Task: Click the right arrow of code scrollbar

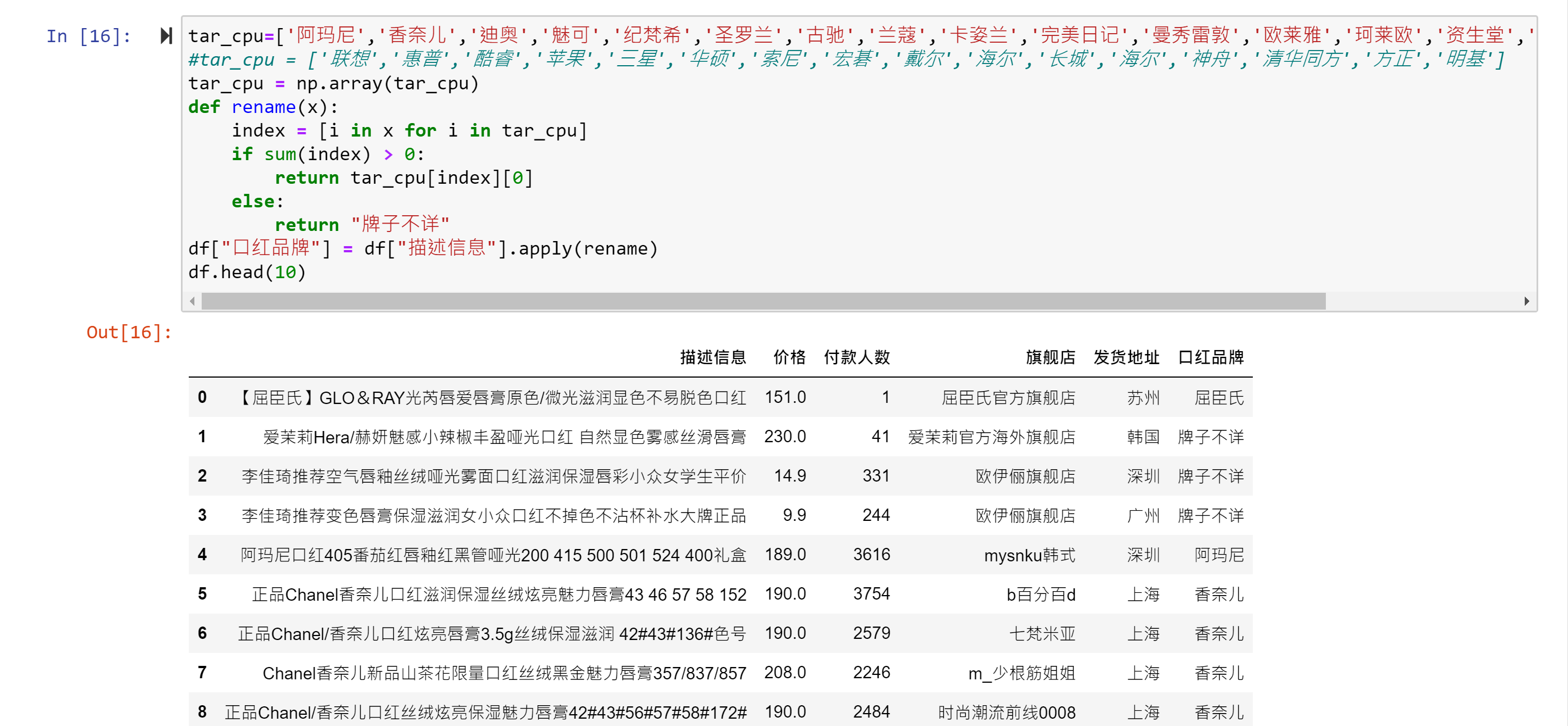Action: pos(1526,301)
